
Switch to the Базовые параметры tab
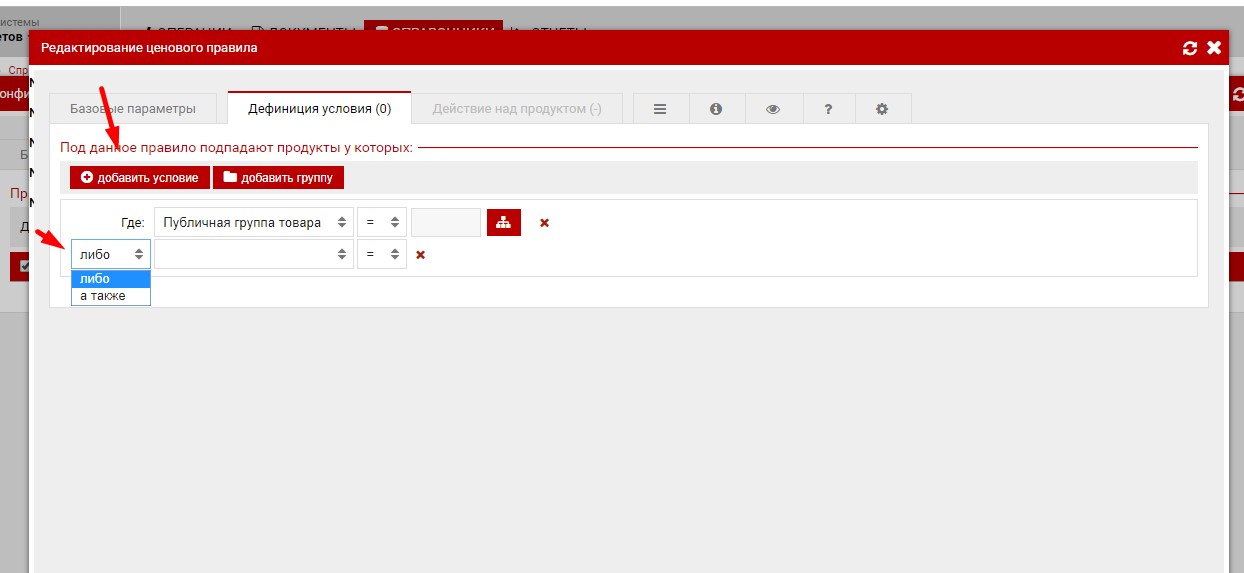(133, 109)
